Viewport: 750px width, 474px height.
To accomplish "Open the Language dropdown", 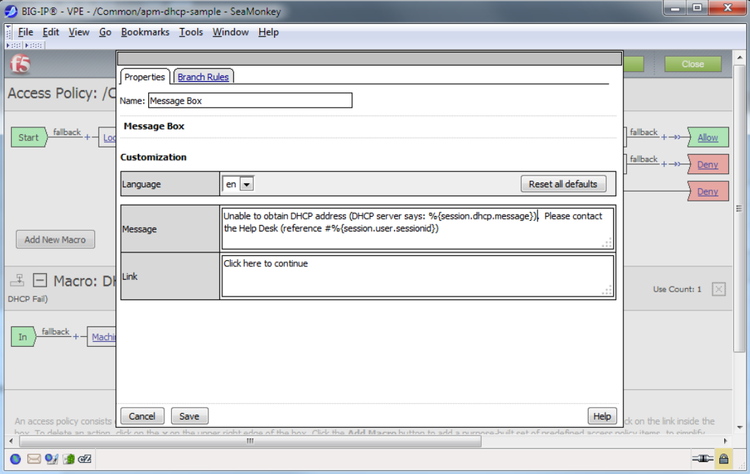I will pyautogui.click(x=247, y=184).
